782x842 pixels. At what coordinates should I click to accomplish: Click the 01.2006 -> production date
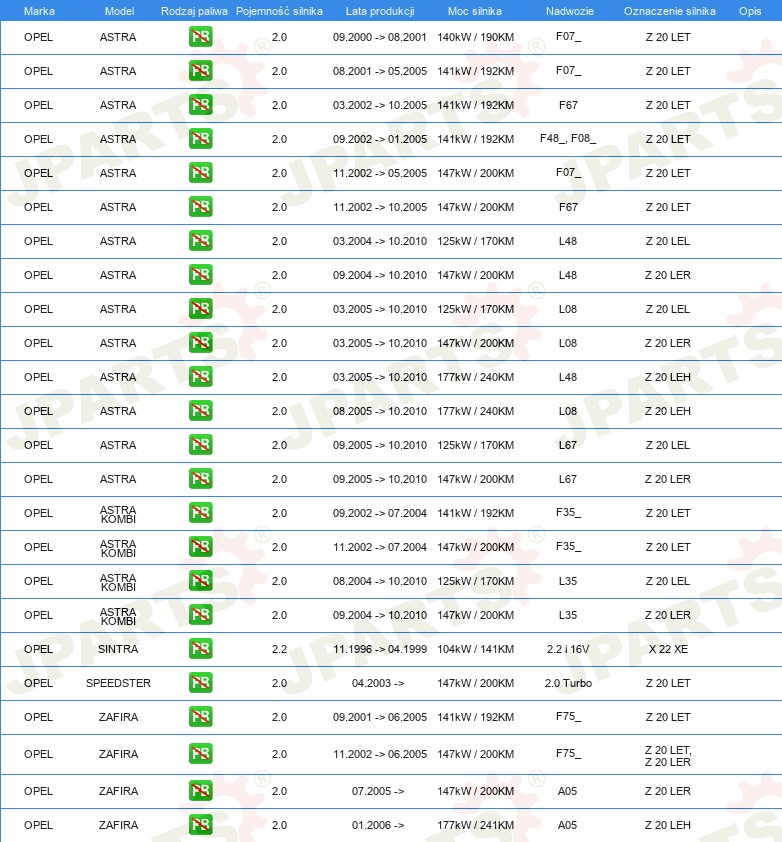[378, 825]
